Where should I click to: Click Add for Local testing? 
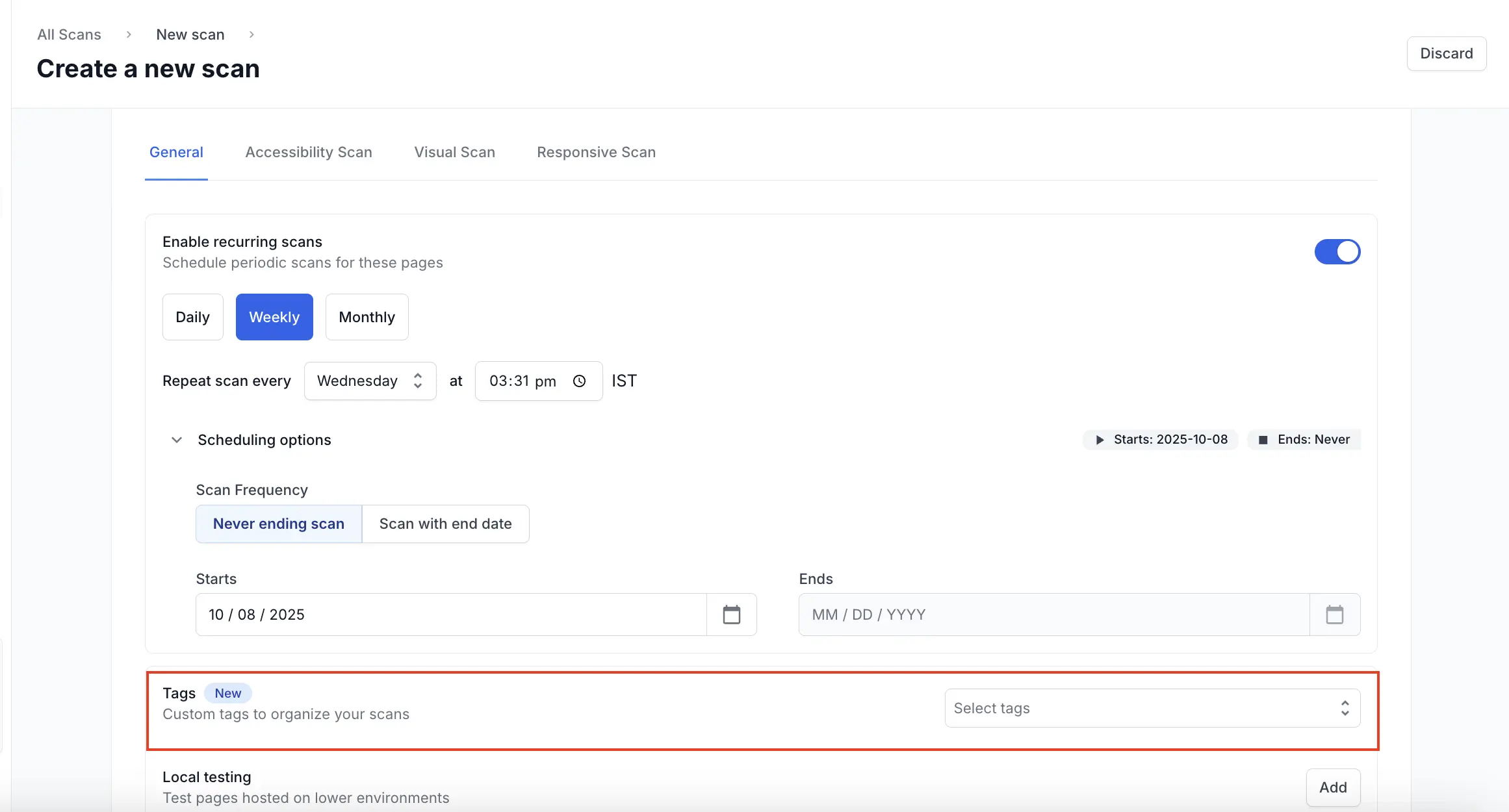1332,787
